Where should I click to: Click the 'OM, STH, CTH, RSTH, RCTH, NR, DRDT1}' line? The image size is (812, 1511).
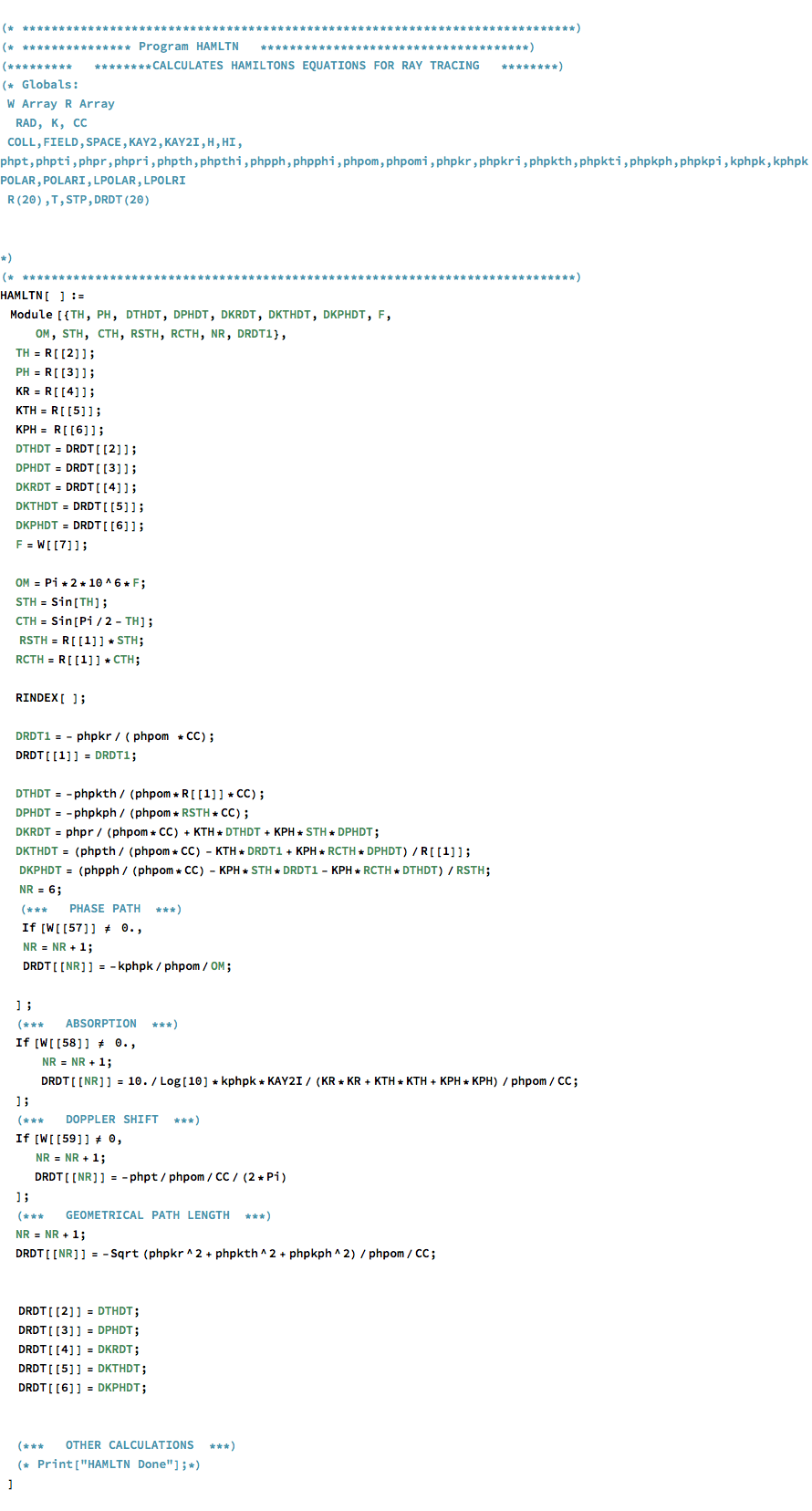coord(161,334)
